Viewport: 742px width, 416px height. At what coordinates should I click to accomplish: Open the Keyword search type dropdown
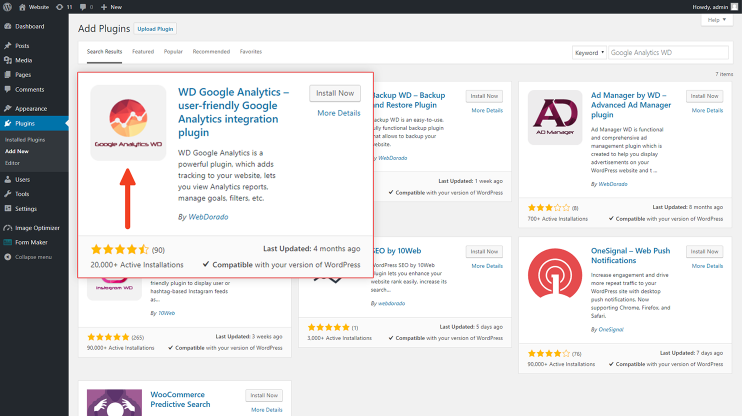(x=589, y=53)
